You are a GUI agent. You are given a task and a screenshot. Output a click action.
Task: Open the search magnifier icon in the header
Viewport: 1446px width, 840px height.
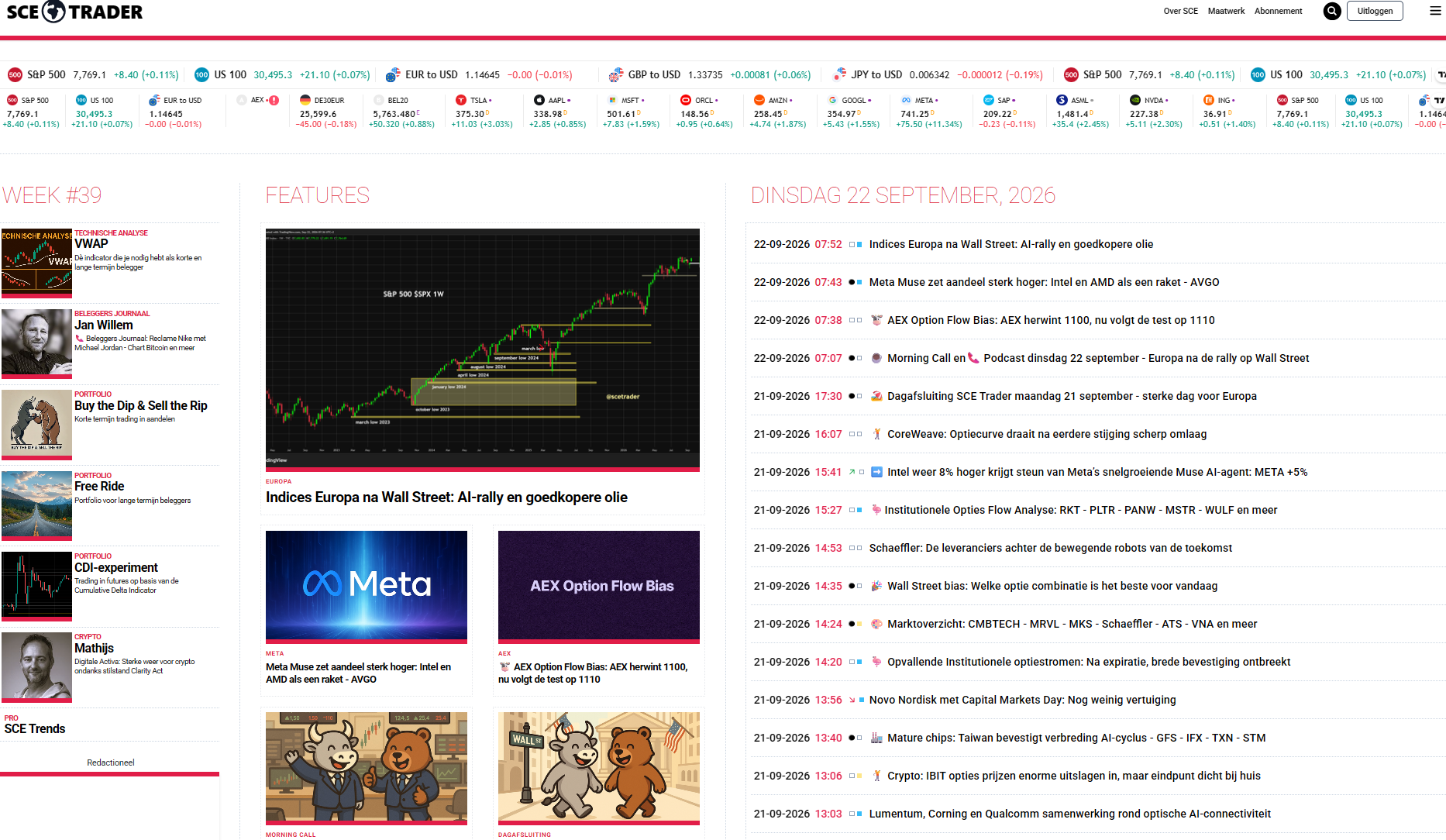pyautogui.click(x=1332, y=11)
